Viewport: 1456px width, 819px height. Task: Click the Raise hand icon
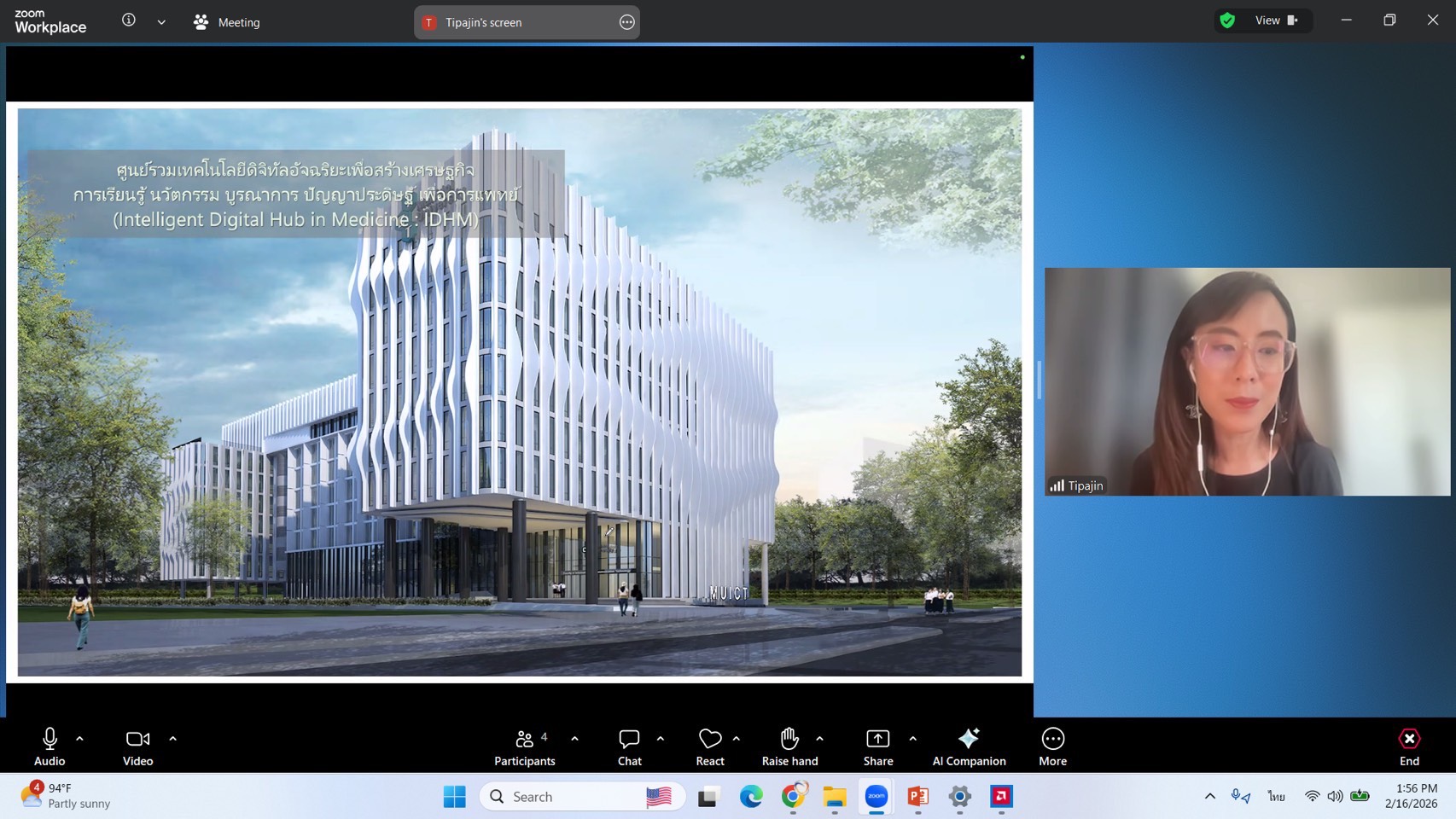click(789, 746)
